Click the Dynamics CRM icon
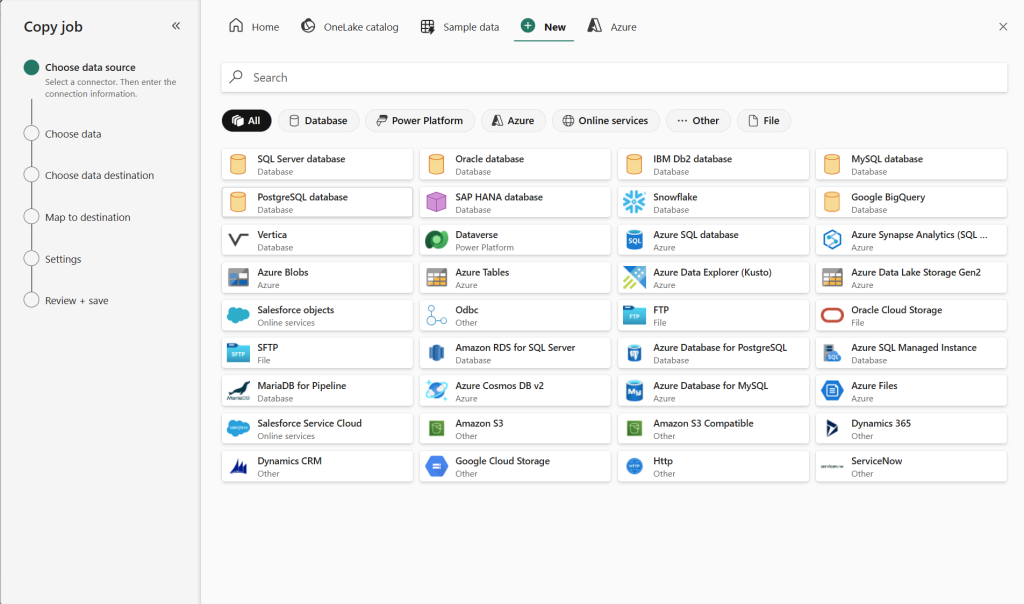 pos(238,467)
